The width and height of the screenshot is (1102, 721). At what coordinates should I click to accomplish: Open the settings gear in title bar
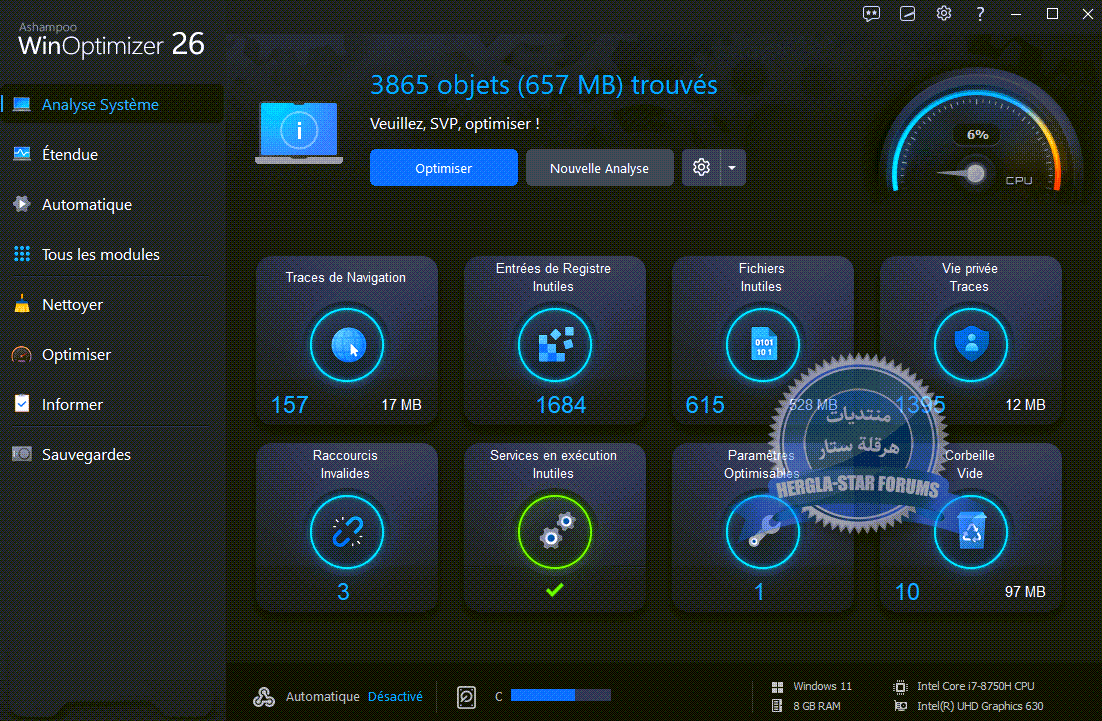coord(944,13)
